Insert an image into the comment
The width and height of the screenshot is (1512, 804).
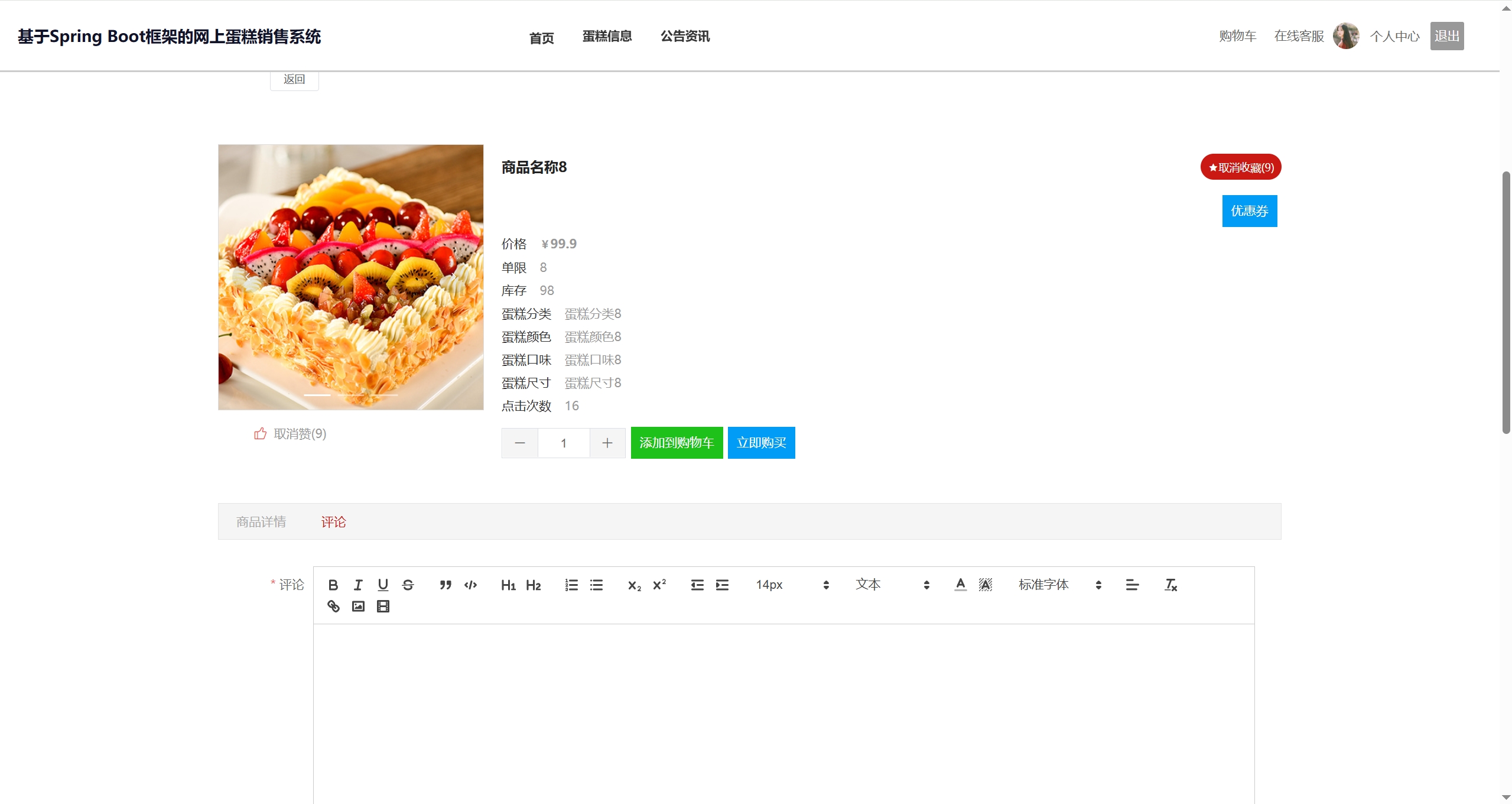[x=358, y=606]
